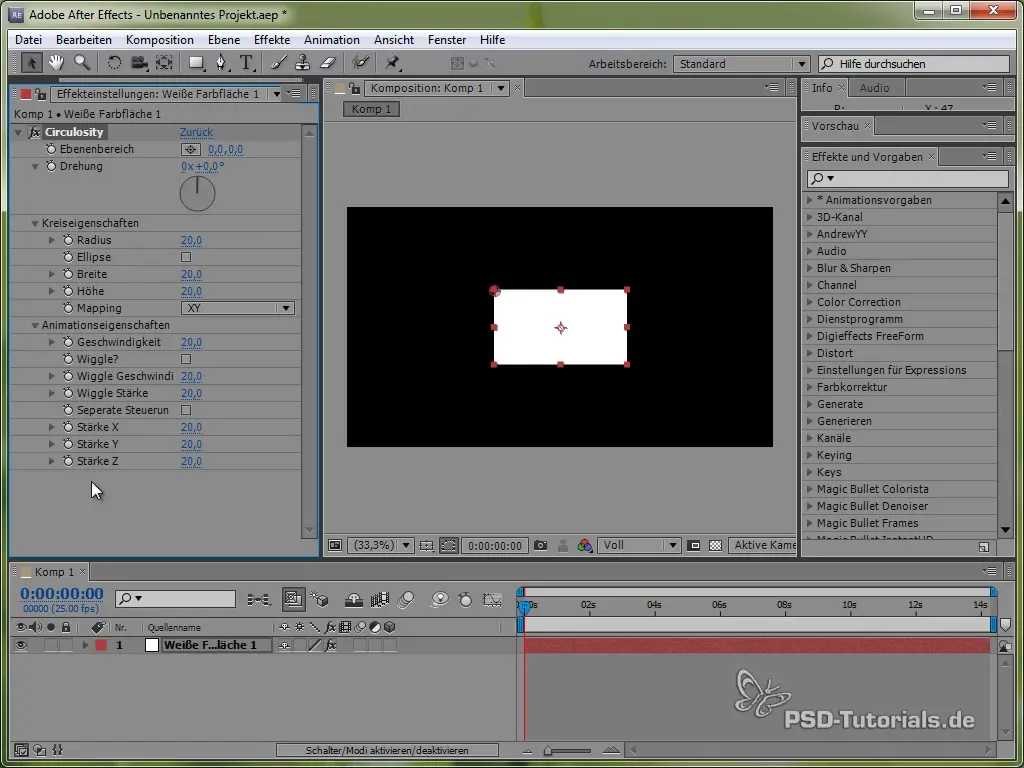The height and width of the screenshot is (768, 1024).
Task: Toggle transparency grid in composition viewer
Action: (716, 545)
